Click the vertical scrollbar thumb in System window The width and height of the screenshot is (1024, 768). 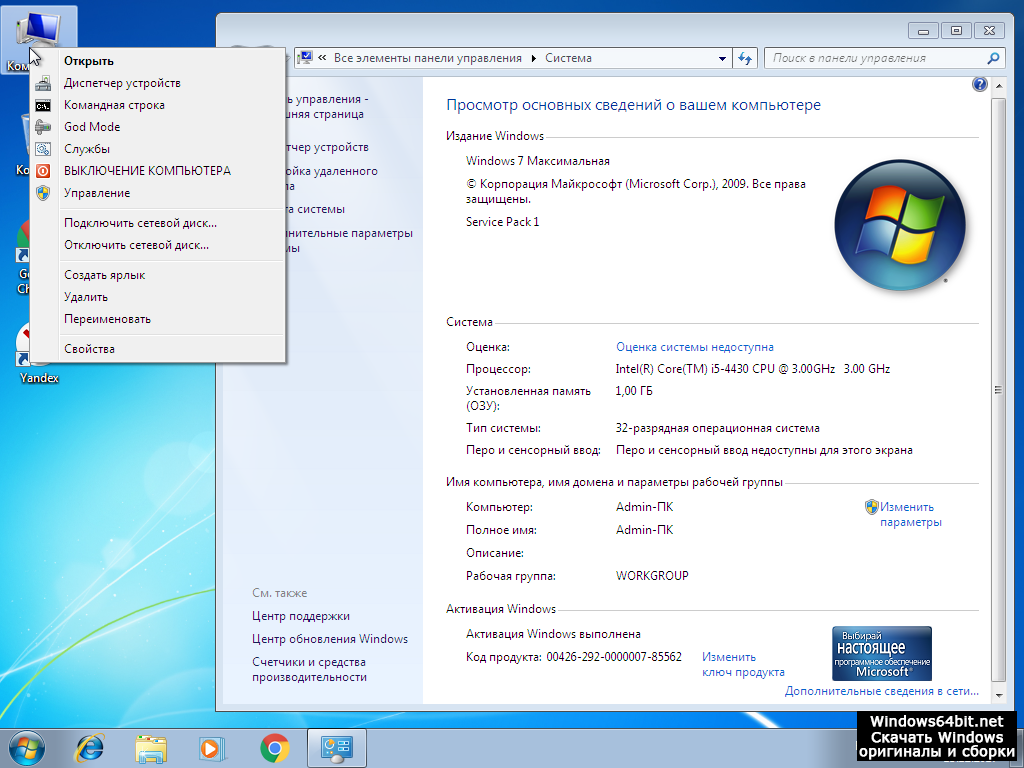998,390
